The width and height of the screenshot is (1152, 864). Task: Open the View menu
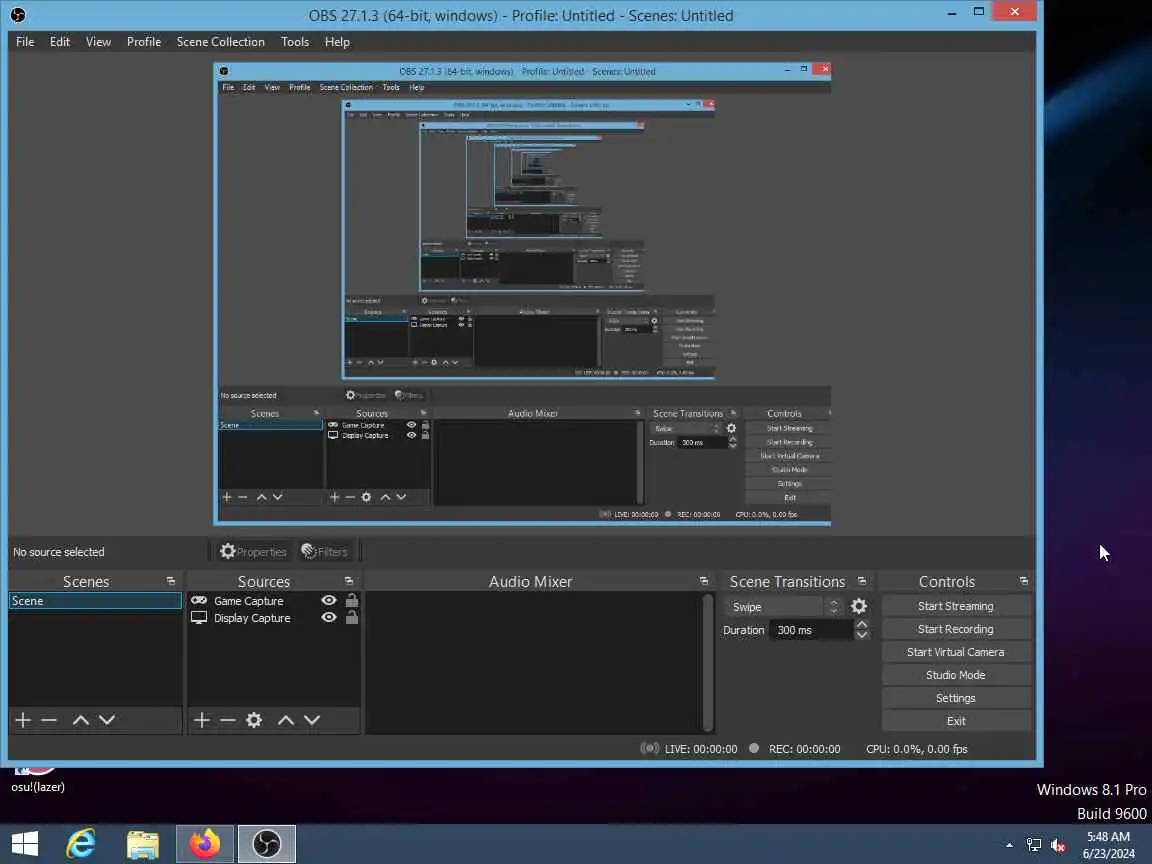(x=98, y=42)
